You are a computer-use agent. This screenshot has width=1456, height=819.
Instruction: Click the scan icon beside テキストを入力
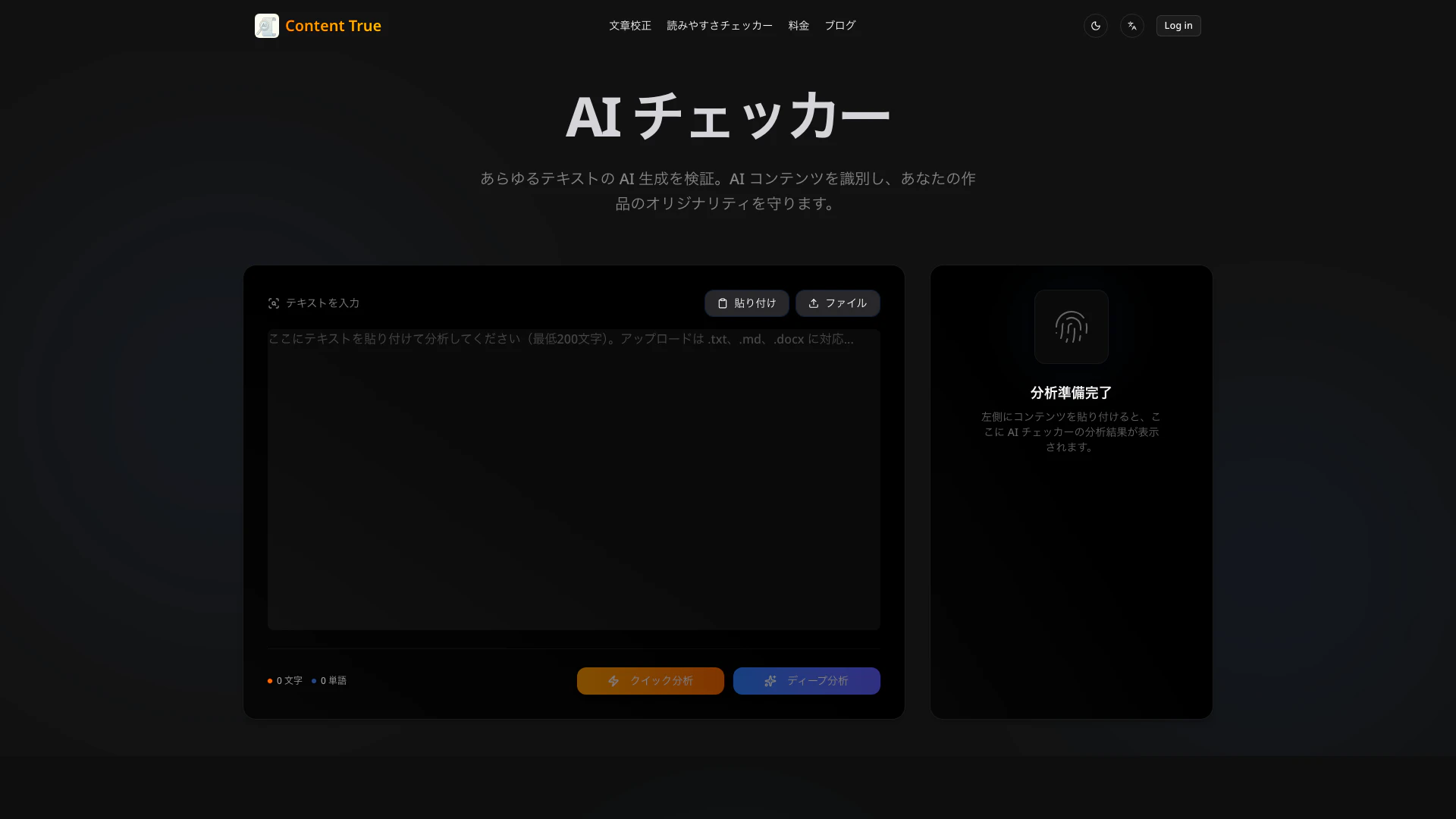click(274, 303)
